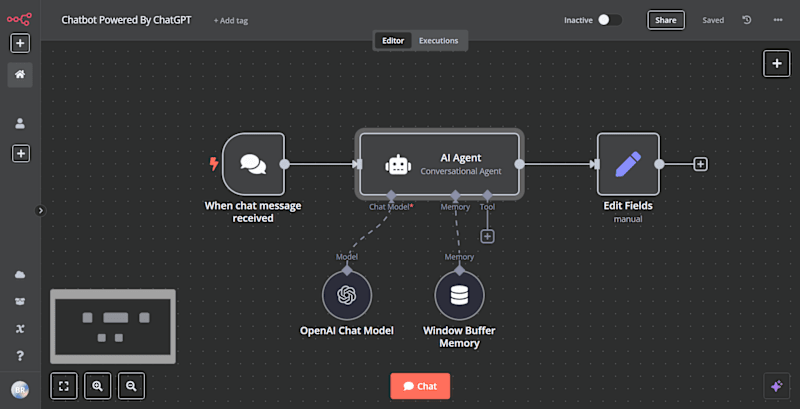This screenshot has height=409, width=800.
Task: Open the person profile icon in sidebar
Action: (20, 123)
